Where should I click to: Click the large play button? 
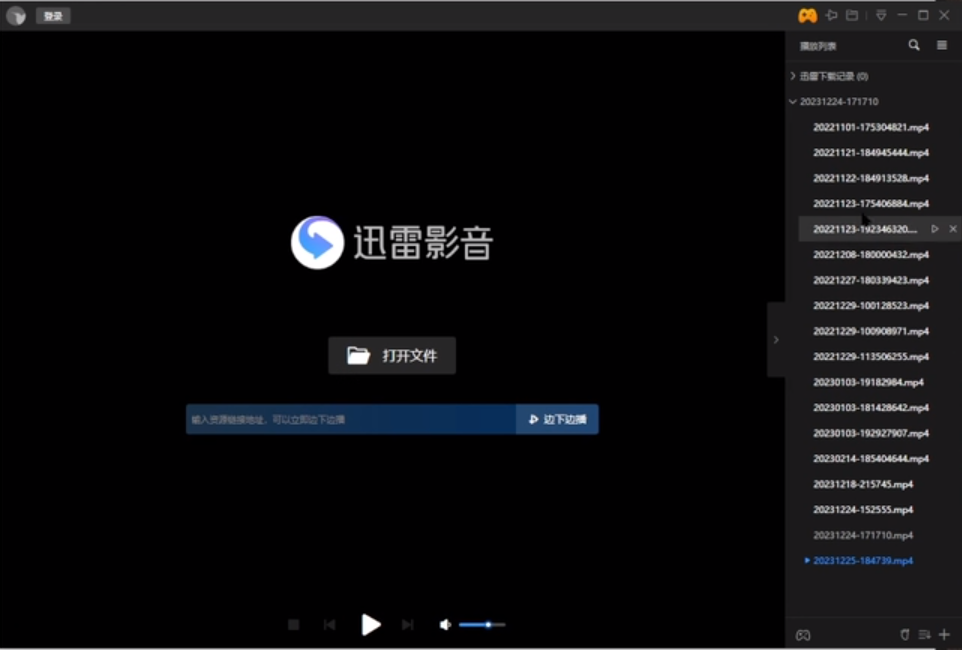coord(370,625)
